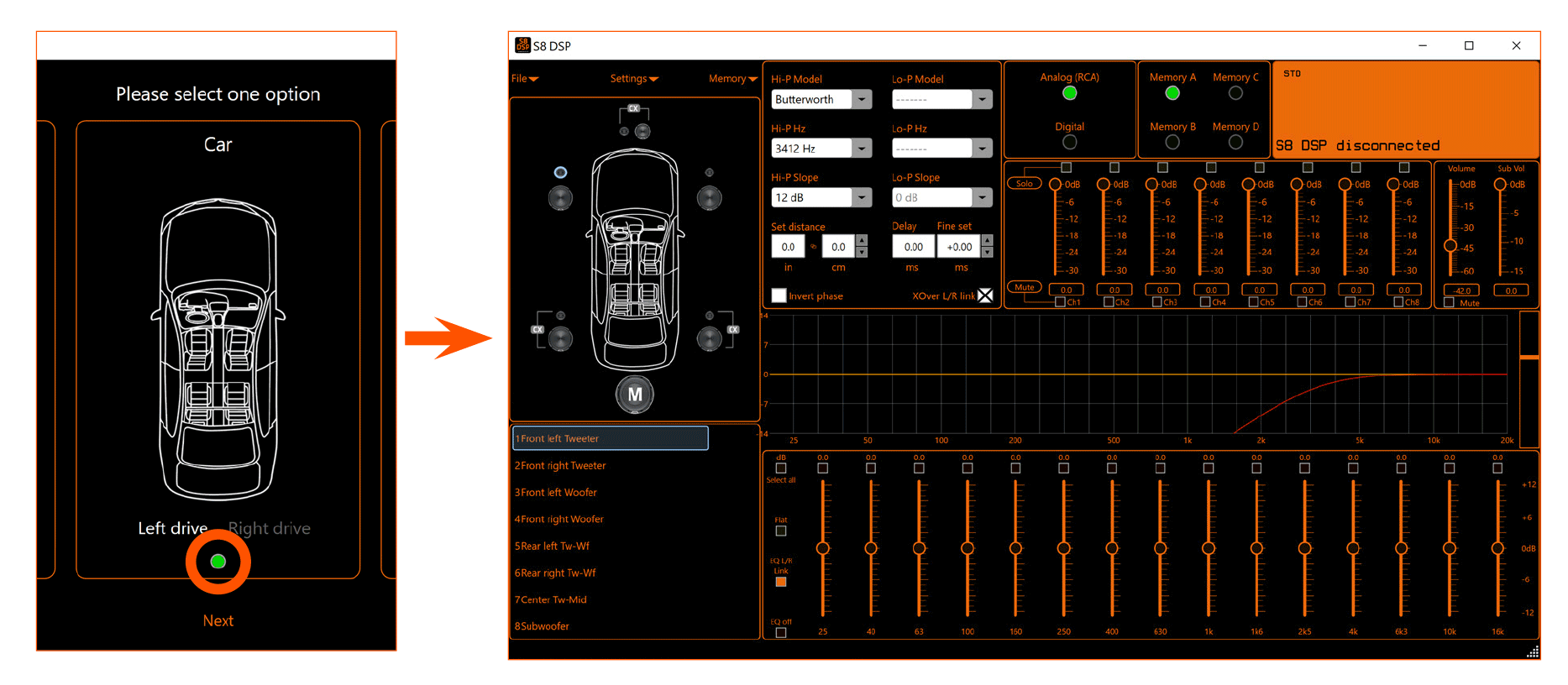This screenshot has height=685, width=1568.
Task: Select the rear left speaker icon
Action: pos(560,338)
